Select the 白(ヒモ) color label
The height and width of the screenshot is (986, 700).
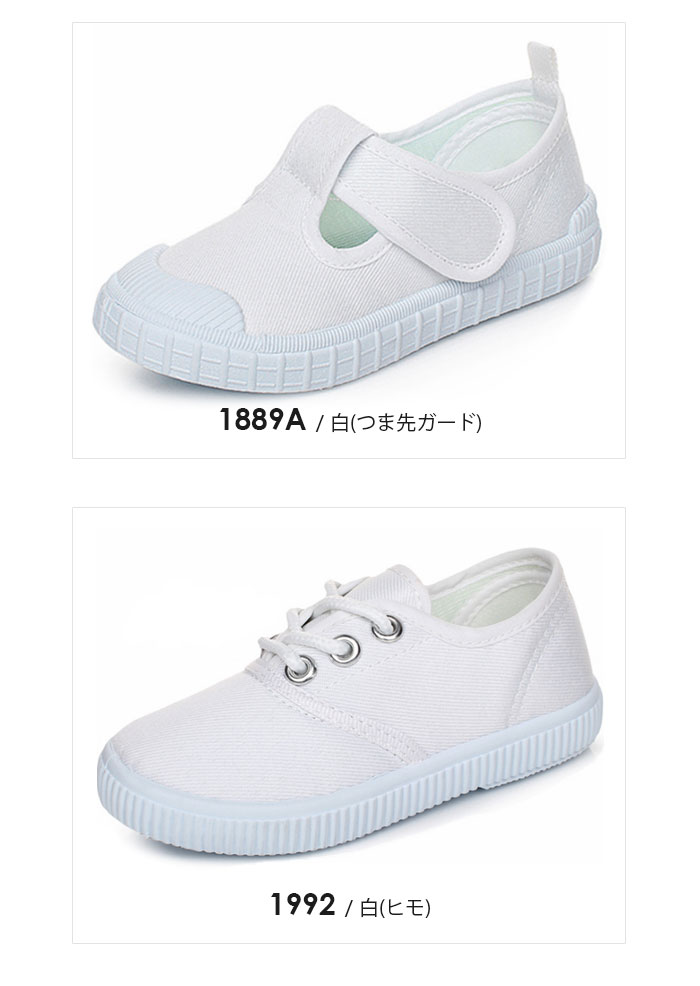pos(394,907)
